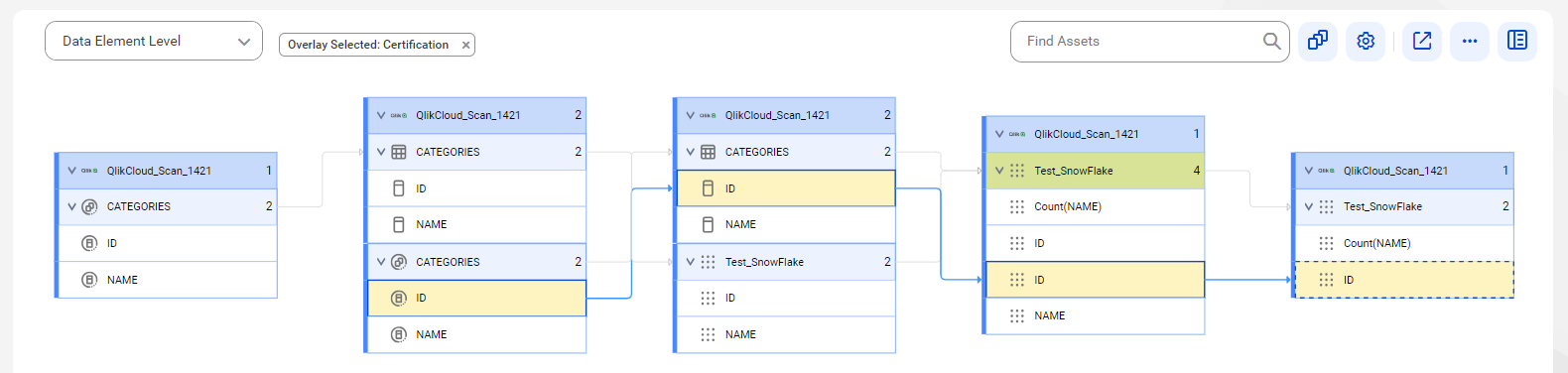Open the more options ellipsis menu
This screenshot has width=1568, height=373.
pos(1470,41)
